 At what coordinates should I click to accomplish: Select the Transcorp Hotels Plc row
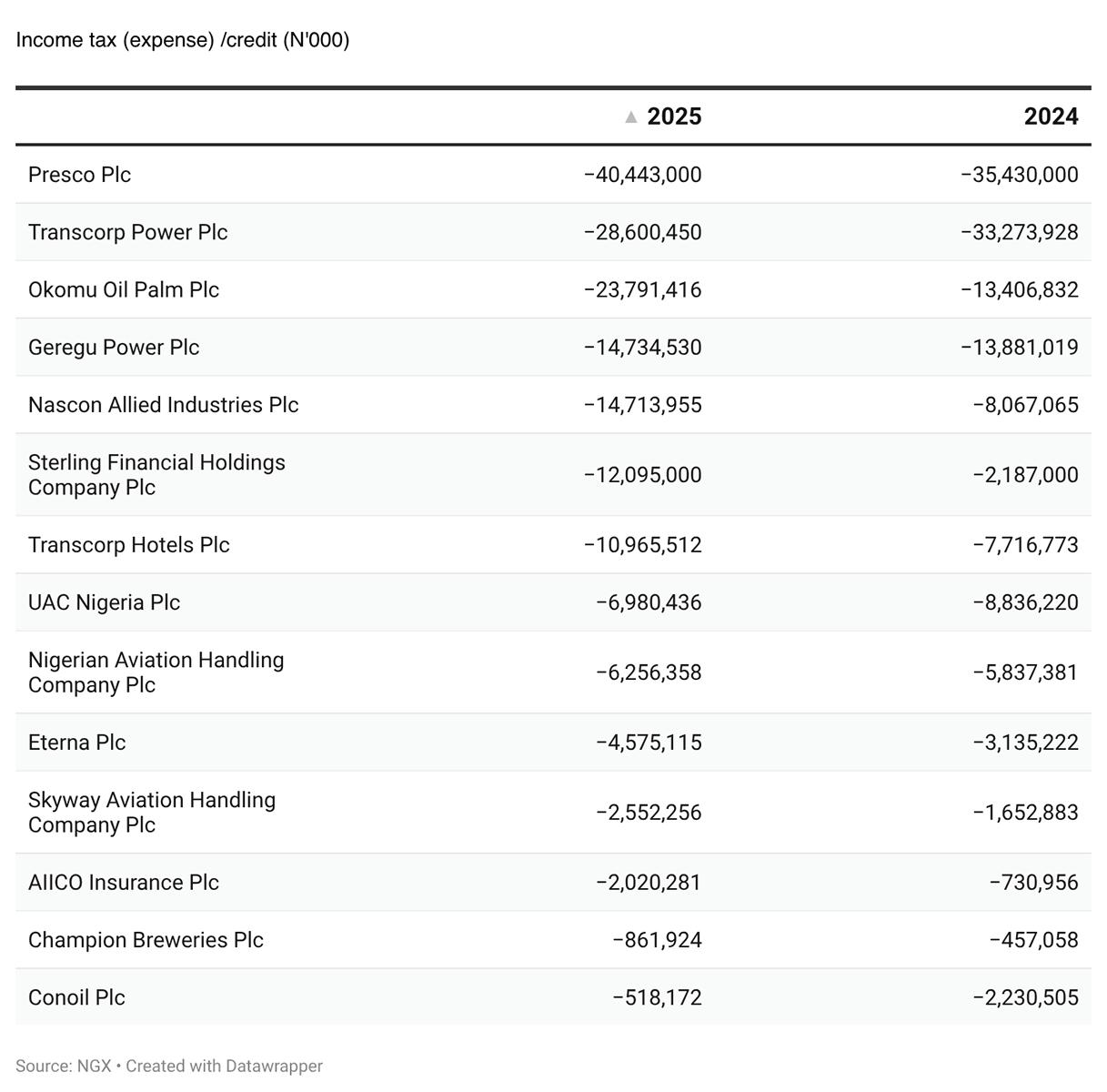click(553, 545)
